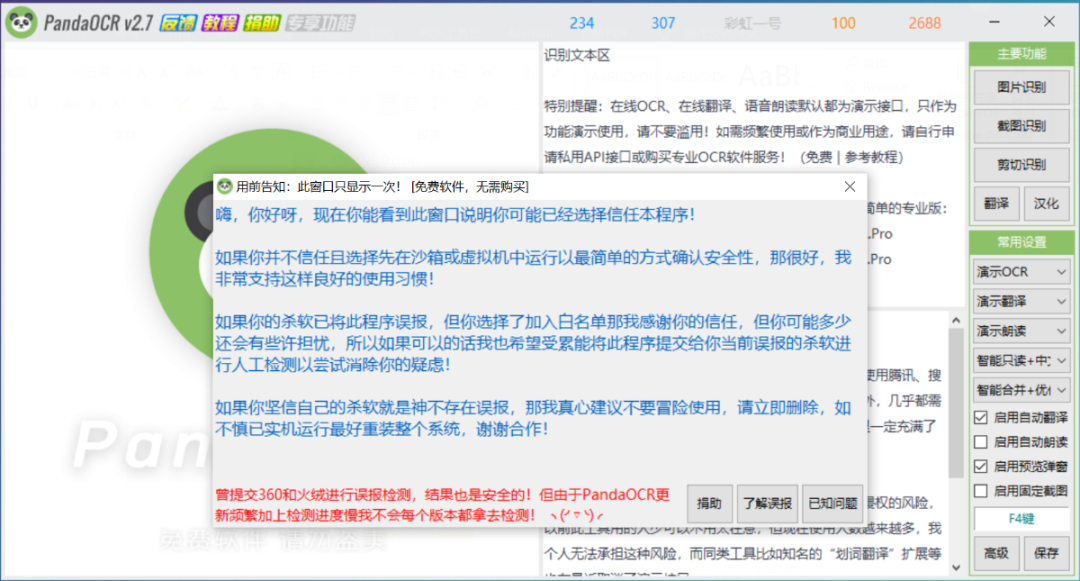Click the PandaOCR panda logo icon
The height and width of the screenshot is (581, 1080).
click(x=21, y=23)
